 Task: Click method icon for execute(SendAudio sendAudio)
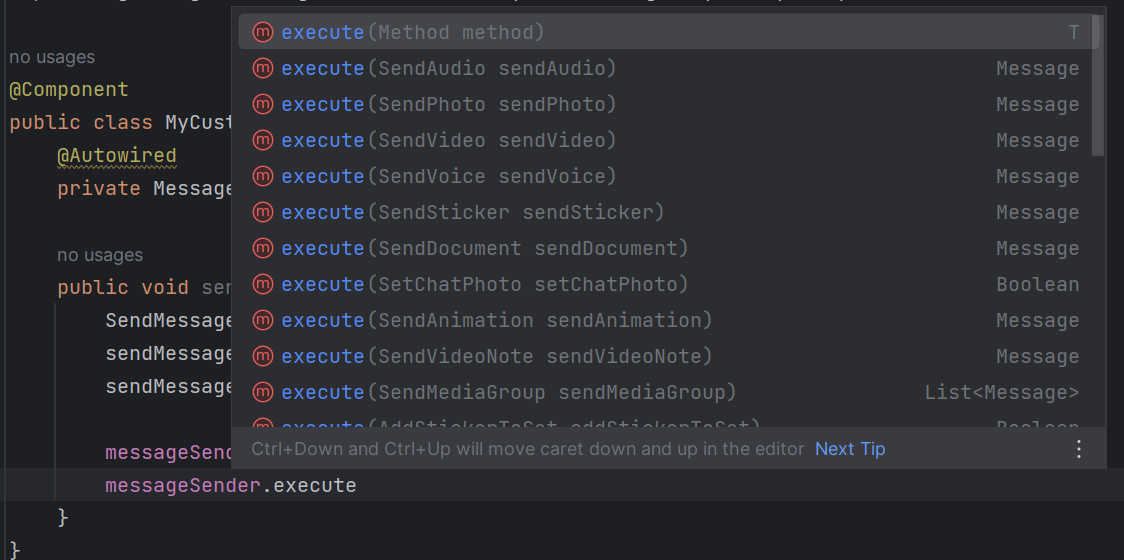(263, 68)
